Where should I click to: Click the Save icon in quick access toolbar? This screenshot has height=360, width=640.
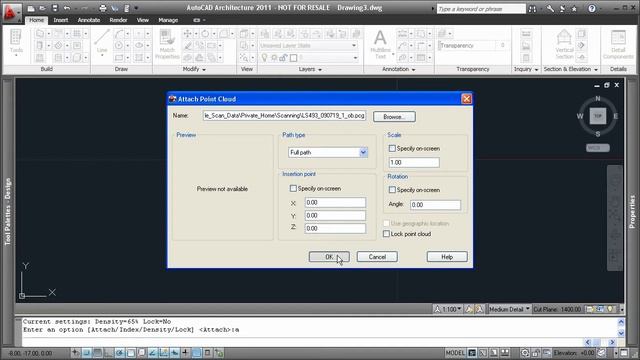click(x=55, y=8)
